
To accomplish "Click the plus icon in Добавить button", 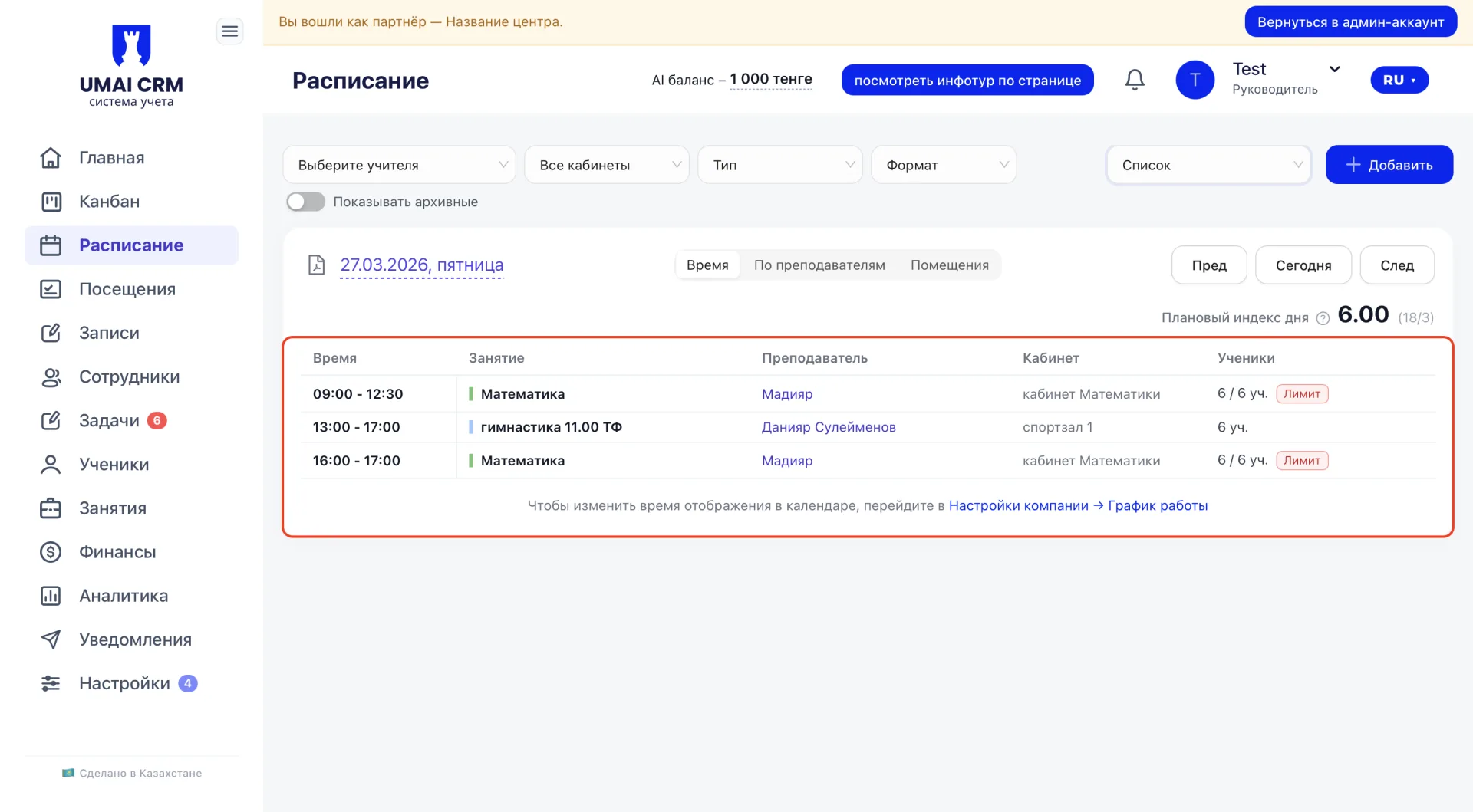I will coord(1353,165).
